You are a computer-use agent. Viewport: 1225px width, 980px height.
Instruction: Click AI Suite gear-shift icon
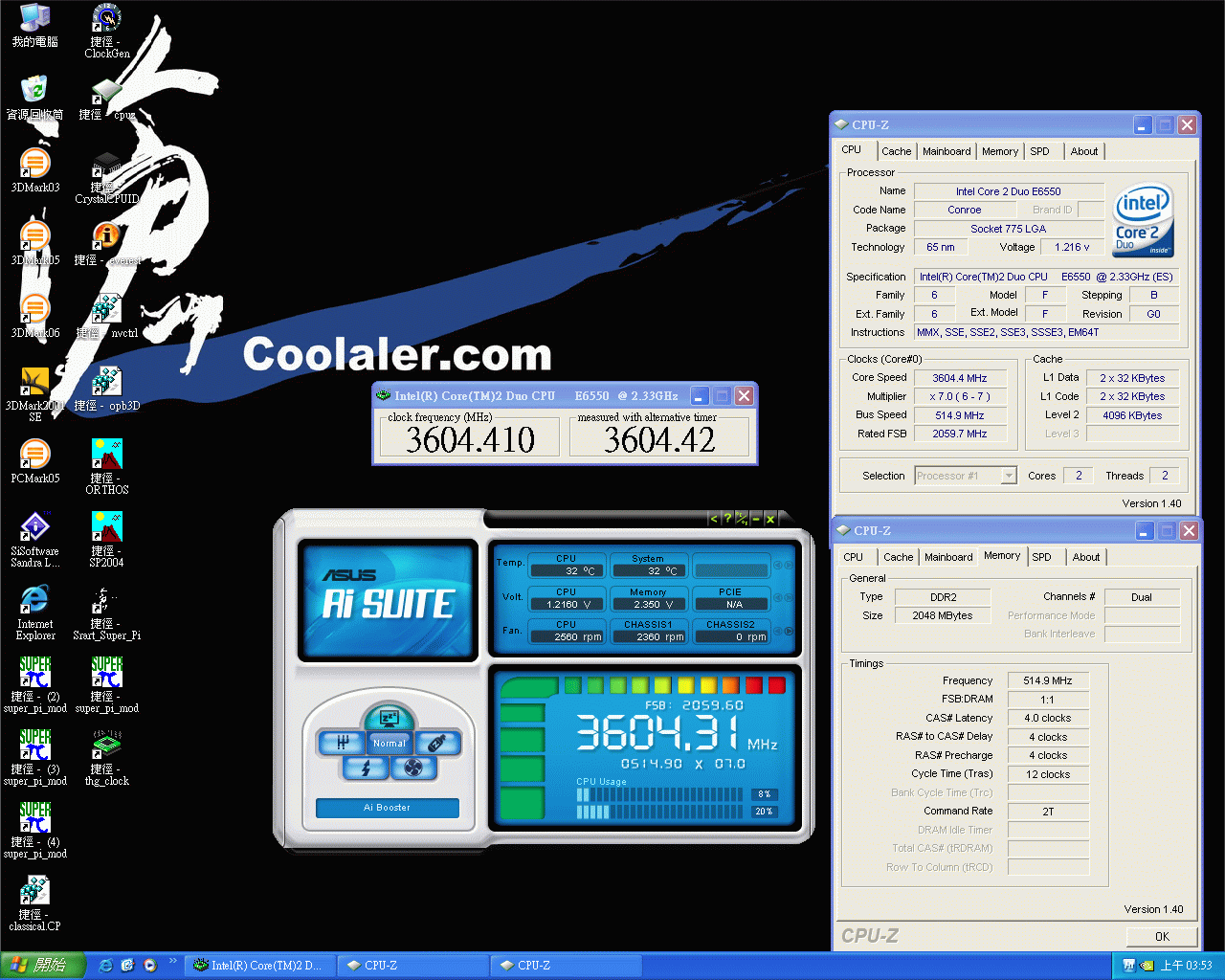343,743
